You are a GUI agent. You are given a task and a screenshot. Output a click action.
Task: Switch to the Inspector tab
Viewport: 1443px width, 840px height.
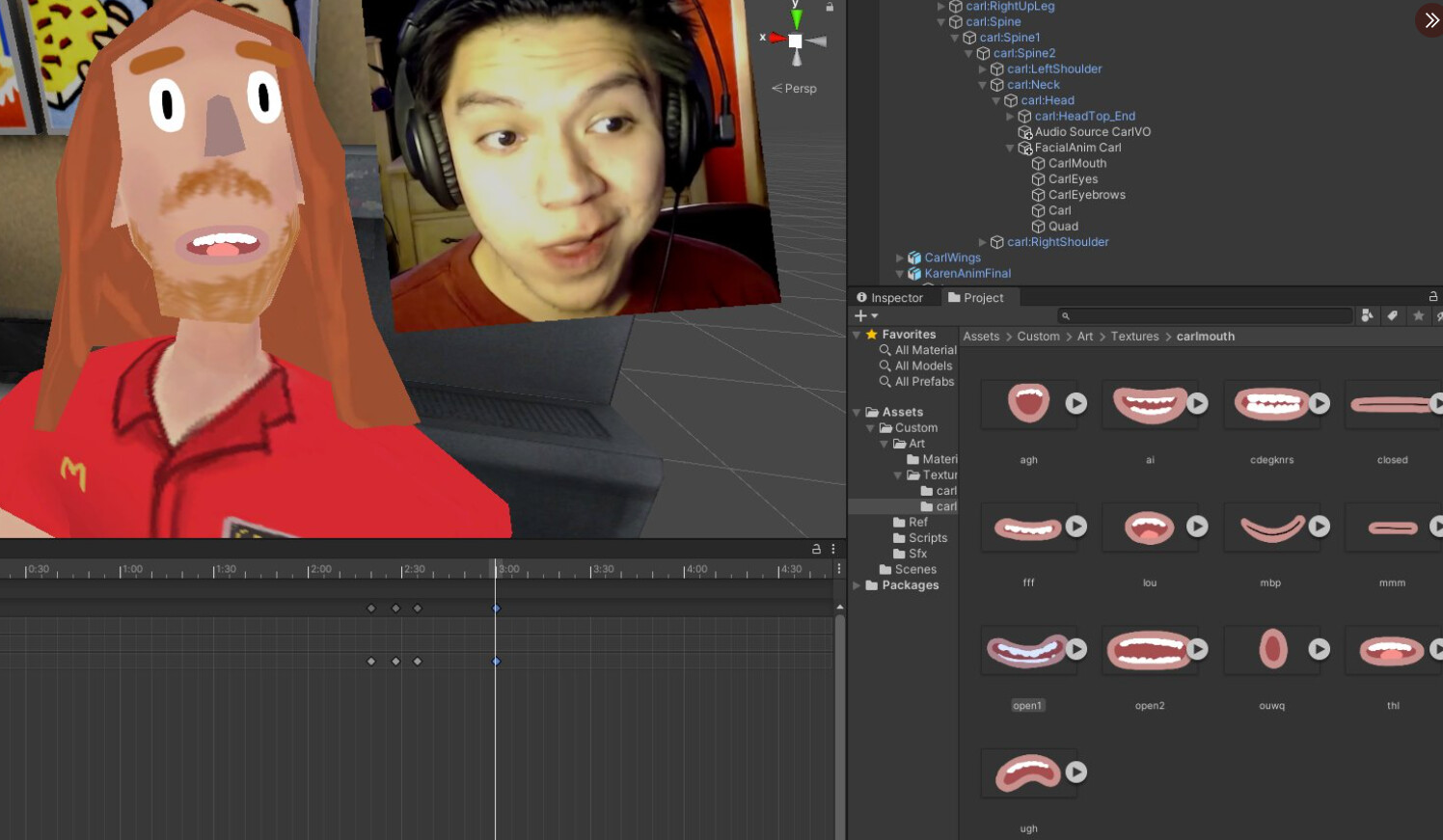tap(889, 297)
